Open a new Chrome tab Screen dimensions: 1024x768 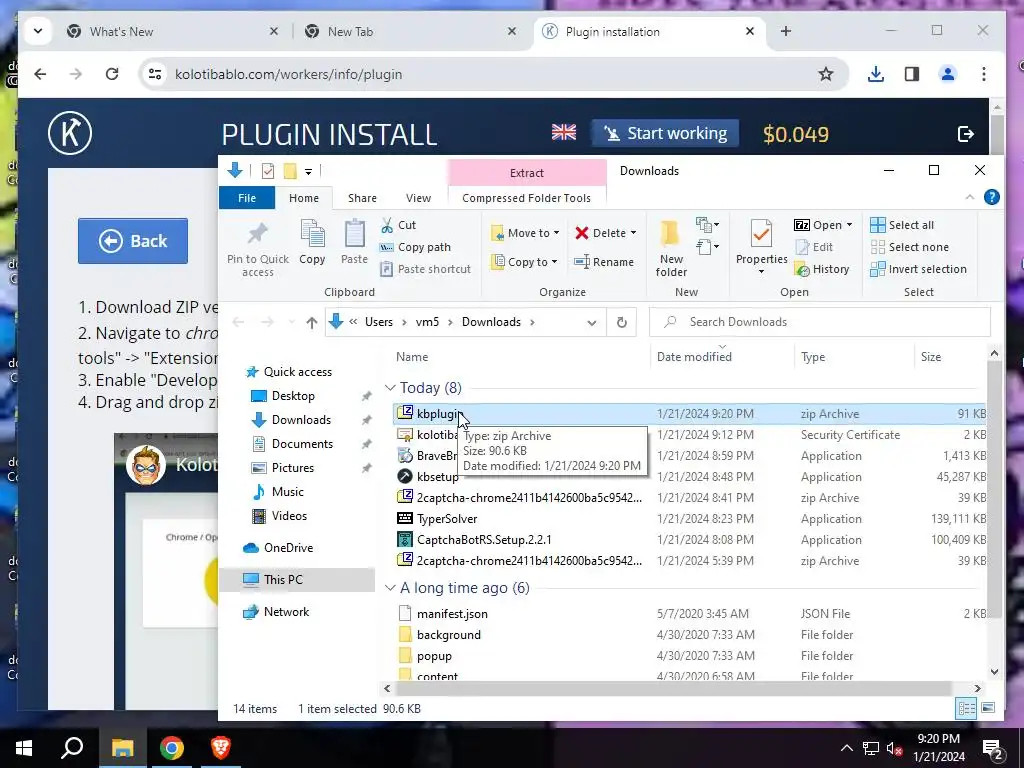click(786, 31)
